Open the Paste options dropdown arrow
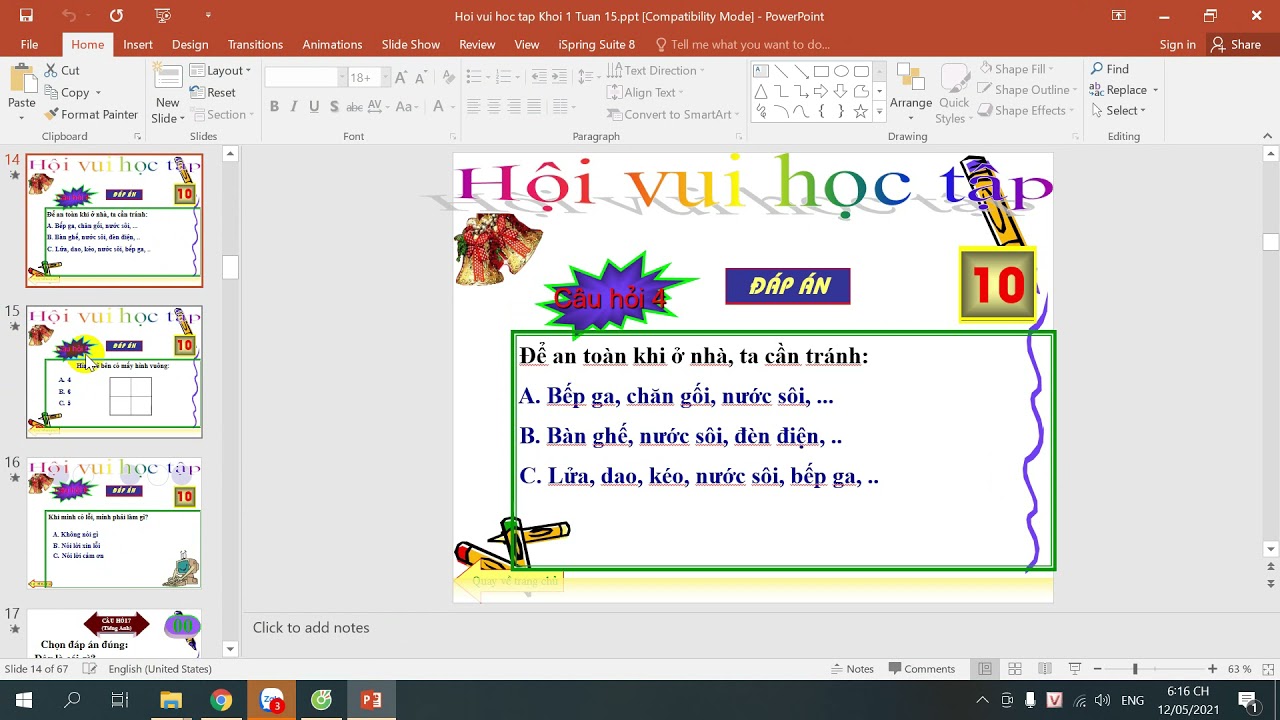1280x720 pixels. (x=21, y=118)
